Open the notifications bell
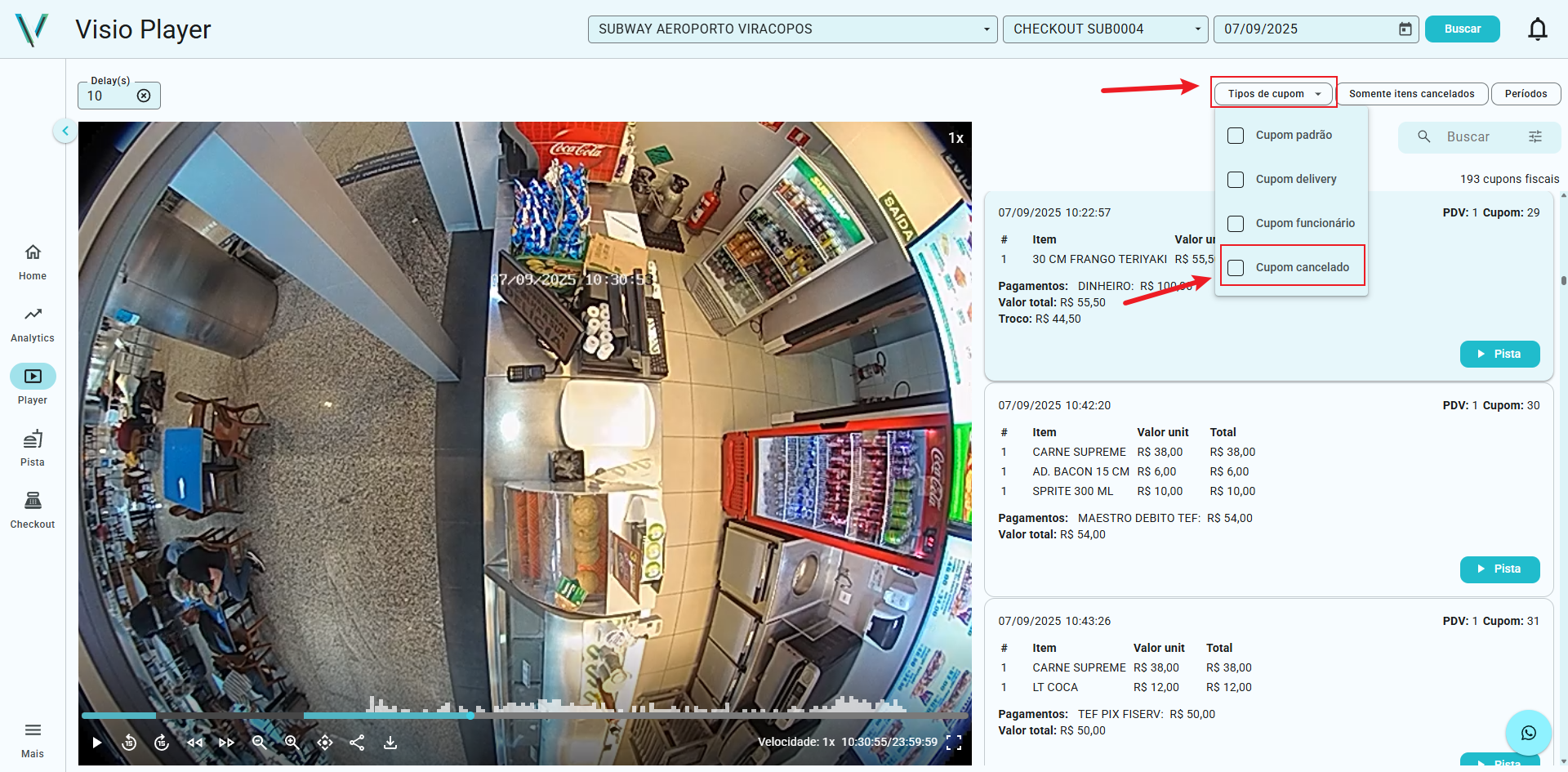Viewport: 1568px width, 772px height. pyautogui.click(x=1537, y=29)
